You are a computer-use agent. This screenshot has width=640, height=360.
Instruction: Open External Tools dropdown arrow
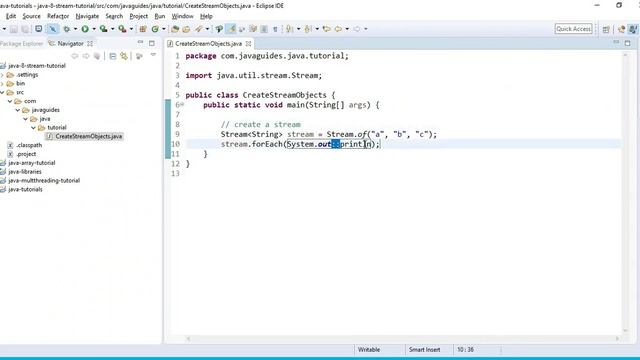[131, 29]
